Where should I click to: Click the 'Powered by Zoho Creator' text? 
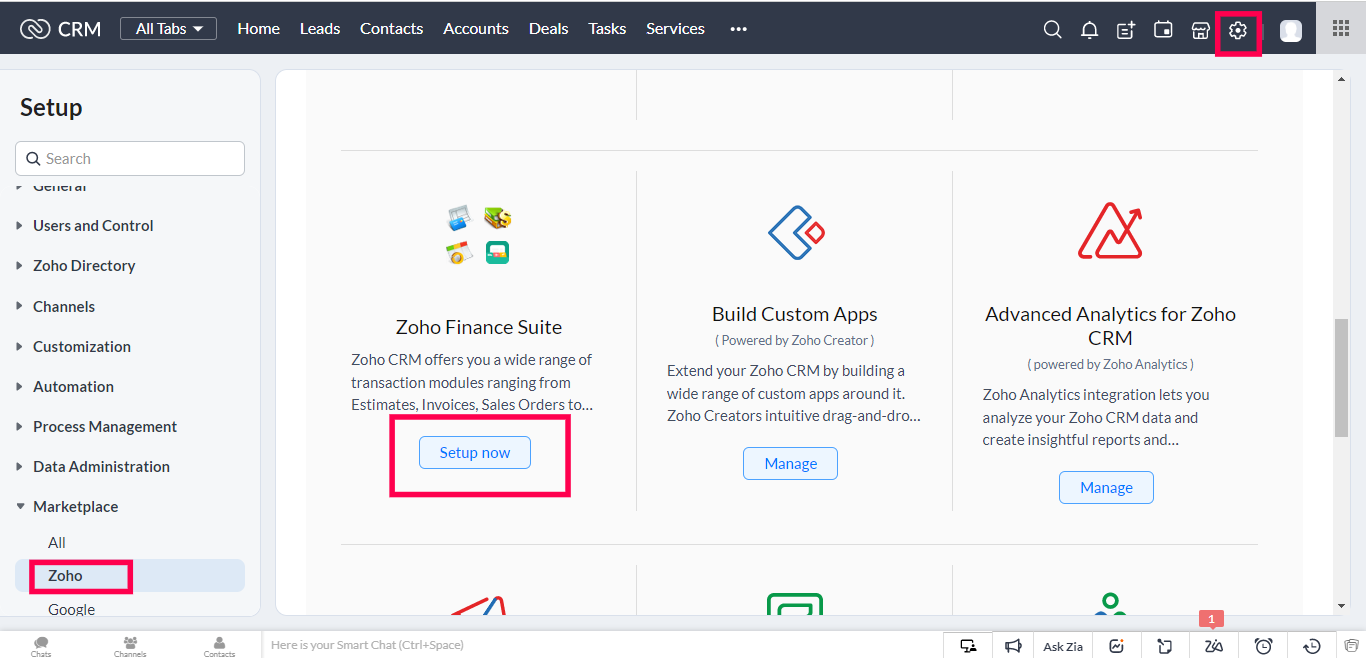coord(795,340)
